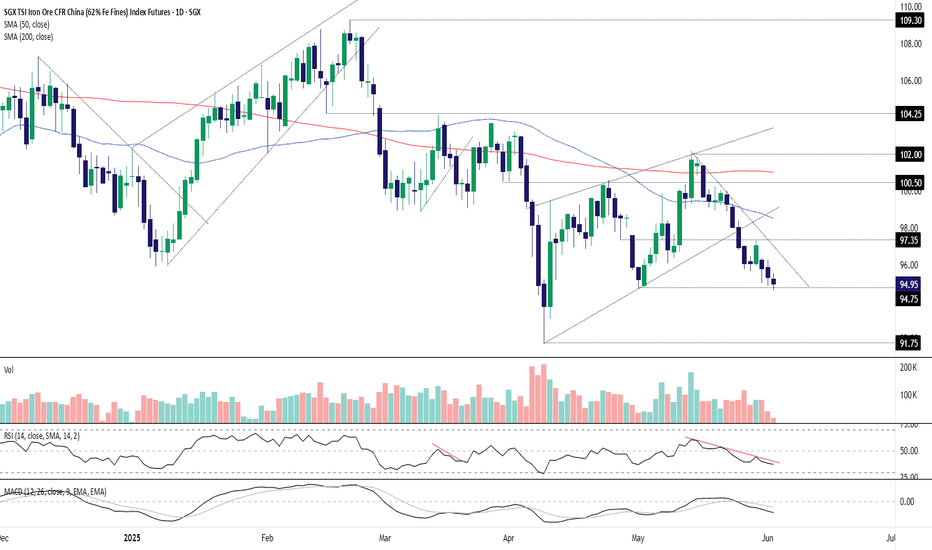The width and height of the screenshot is (932, 550).
Task: Click the 104.25 price level label
Action: [911, 114]
